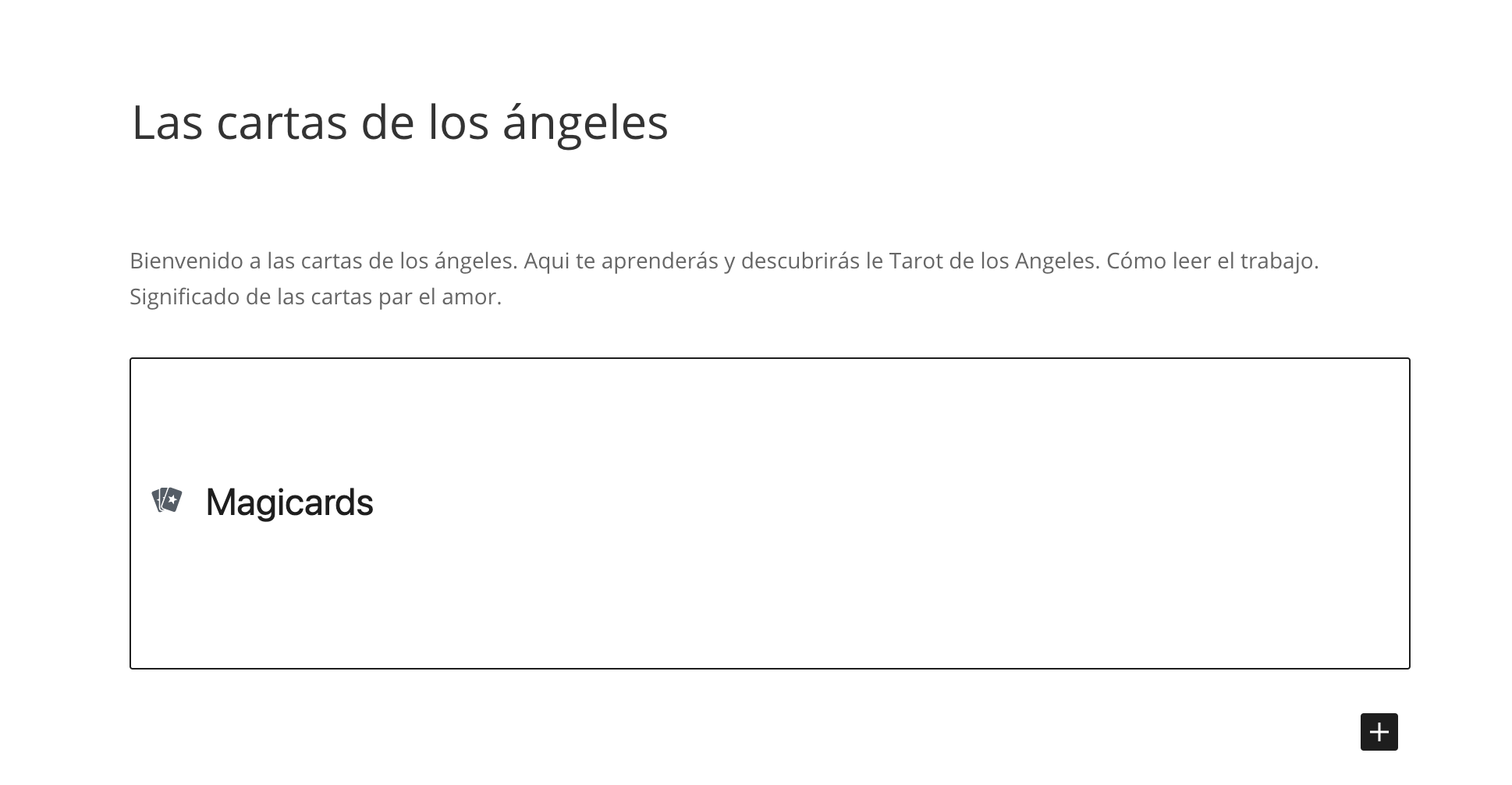
Task: Click the word 'ángeles' in the title
Action: [x=585, y=123]
